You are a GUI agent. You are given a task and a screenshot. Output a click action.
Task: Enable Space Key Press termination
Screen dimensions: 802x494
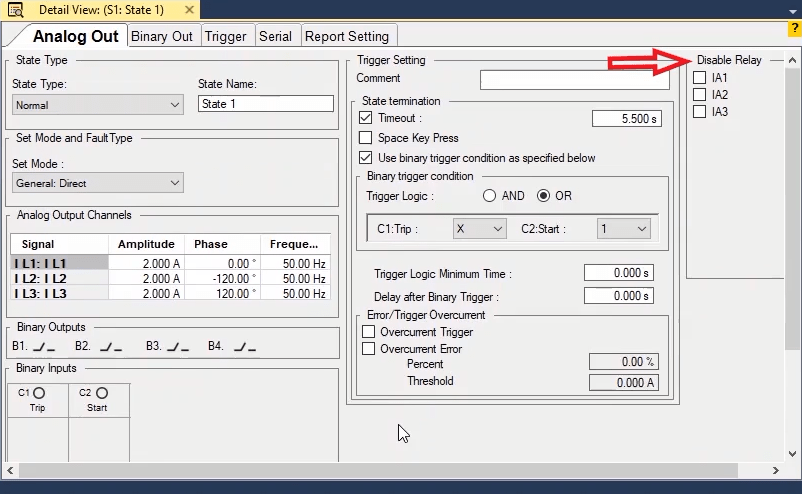pyautogui.click(x=366, y=138)
